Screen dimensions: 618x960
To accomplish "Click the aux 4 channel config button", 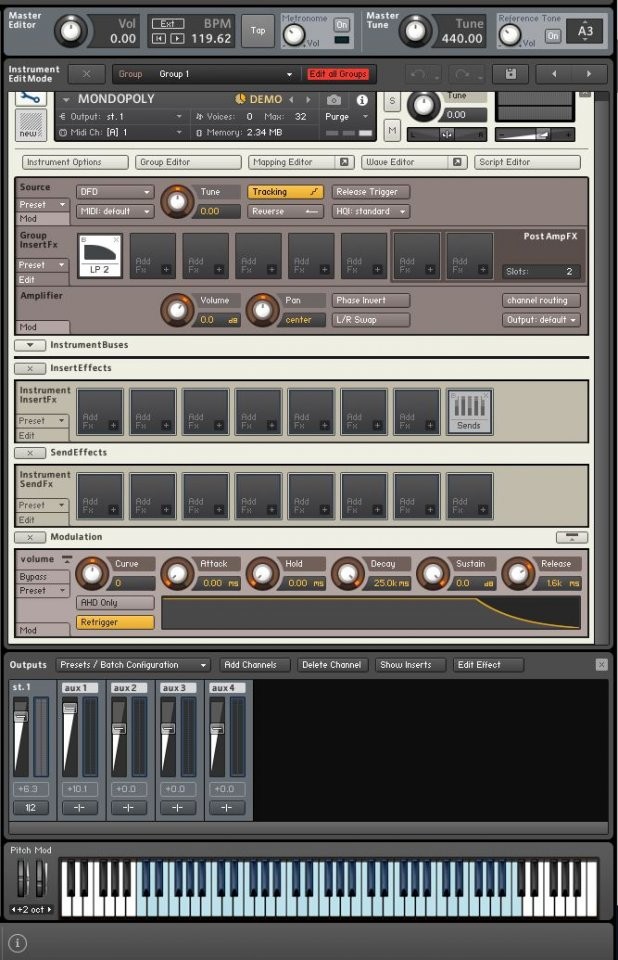I will pyautogui.click(x=226, y=808).
